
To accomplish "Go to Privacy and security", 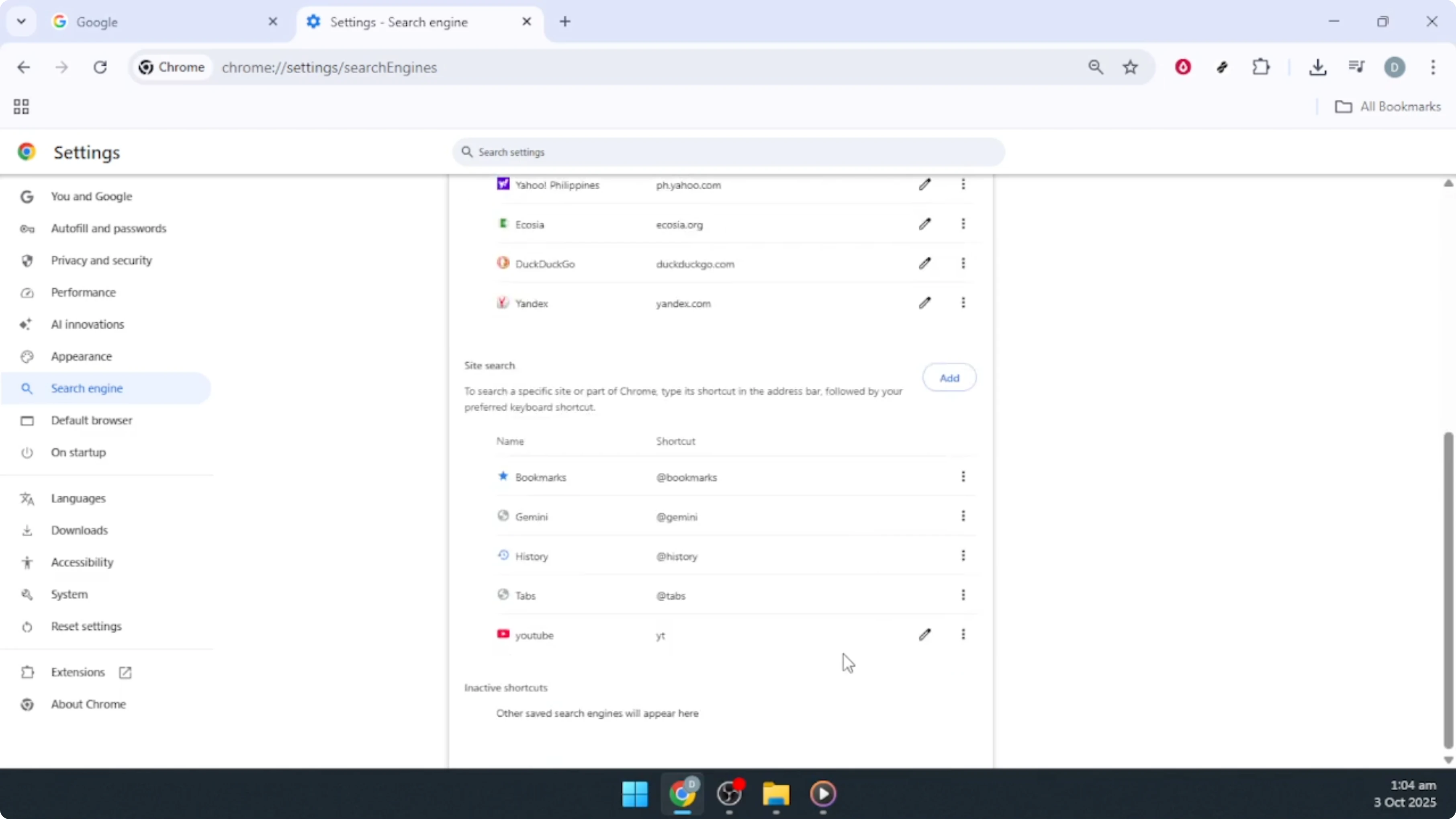I will coord(106,261).
